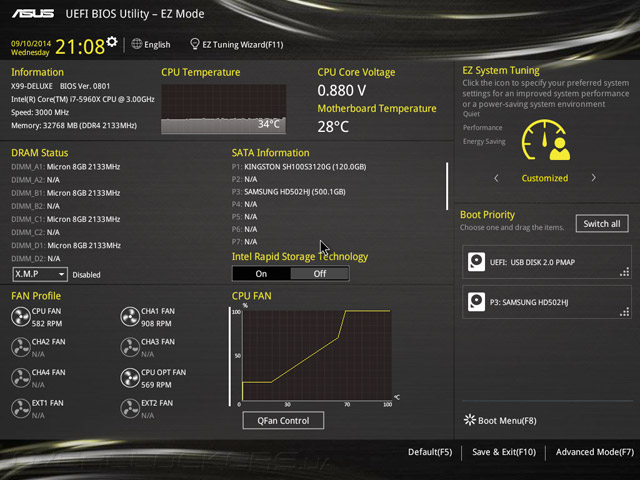Click the globe language icon
The width and height of the screenshot is (640, 480).
tap(137, 44)
